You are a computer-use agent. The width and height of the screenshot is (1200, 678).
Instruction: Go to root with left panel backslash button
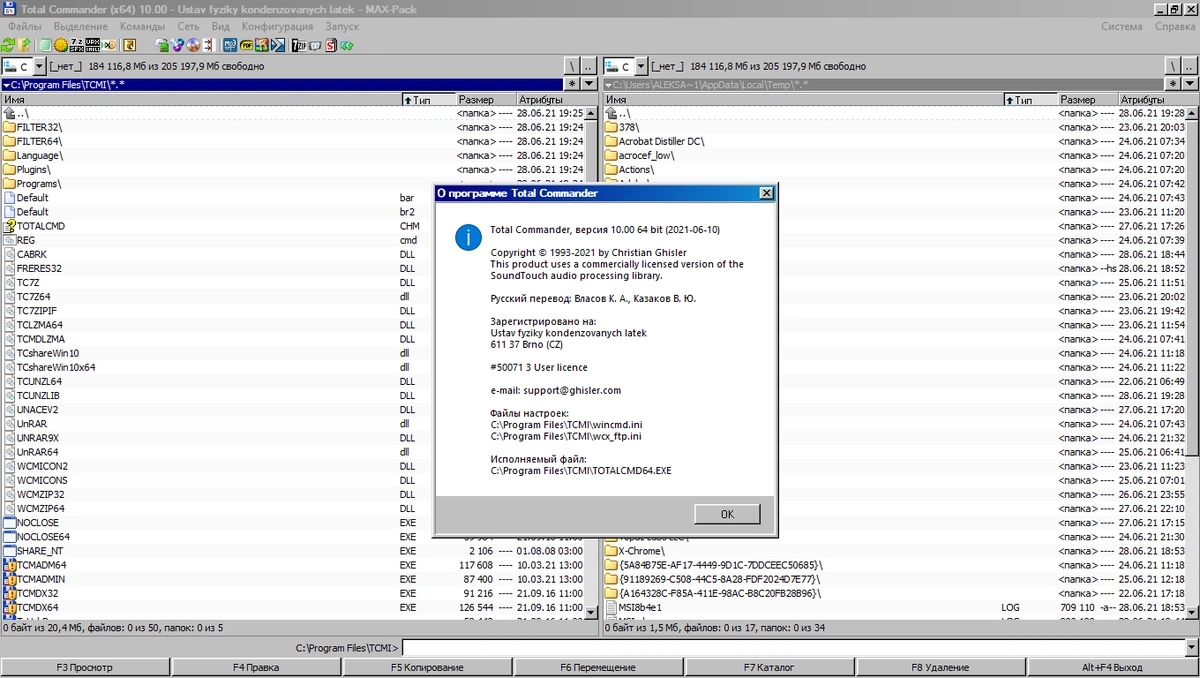click(571, 66)
